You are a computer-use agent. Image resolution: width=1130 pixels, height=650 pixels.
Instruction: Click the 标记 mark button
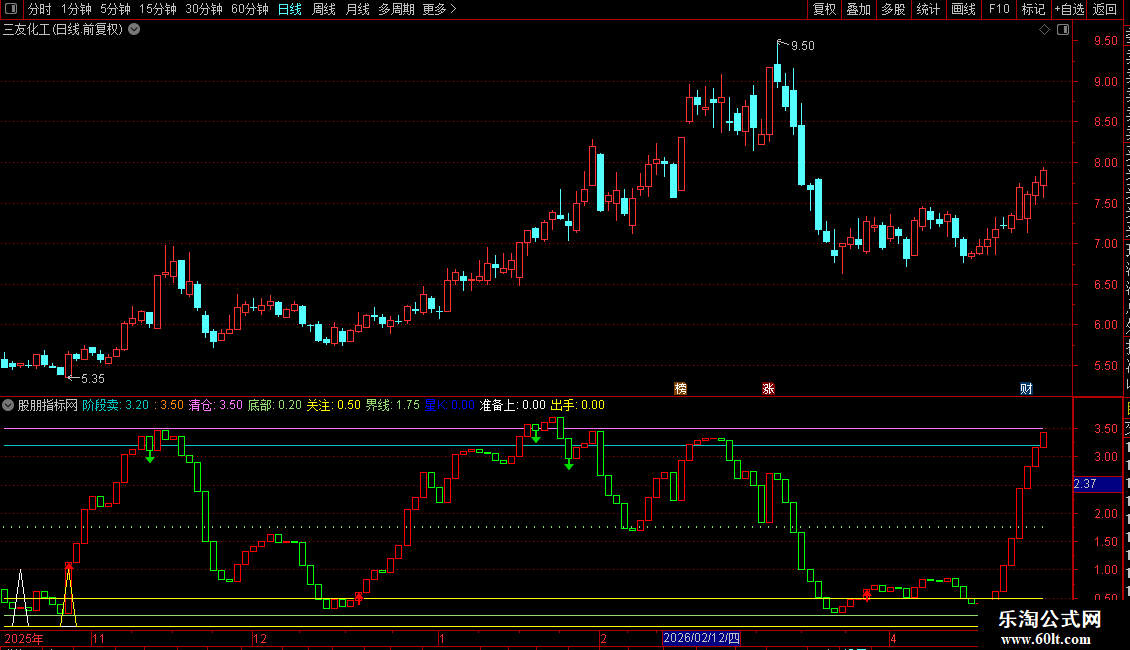1033,9
